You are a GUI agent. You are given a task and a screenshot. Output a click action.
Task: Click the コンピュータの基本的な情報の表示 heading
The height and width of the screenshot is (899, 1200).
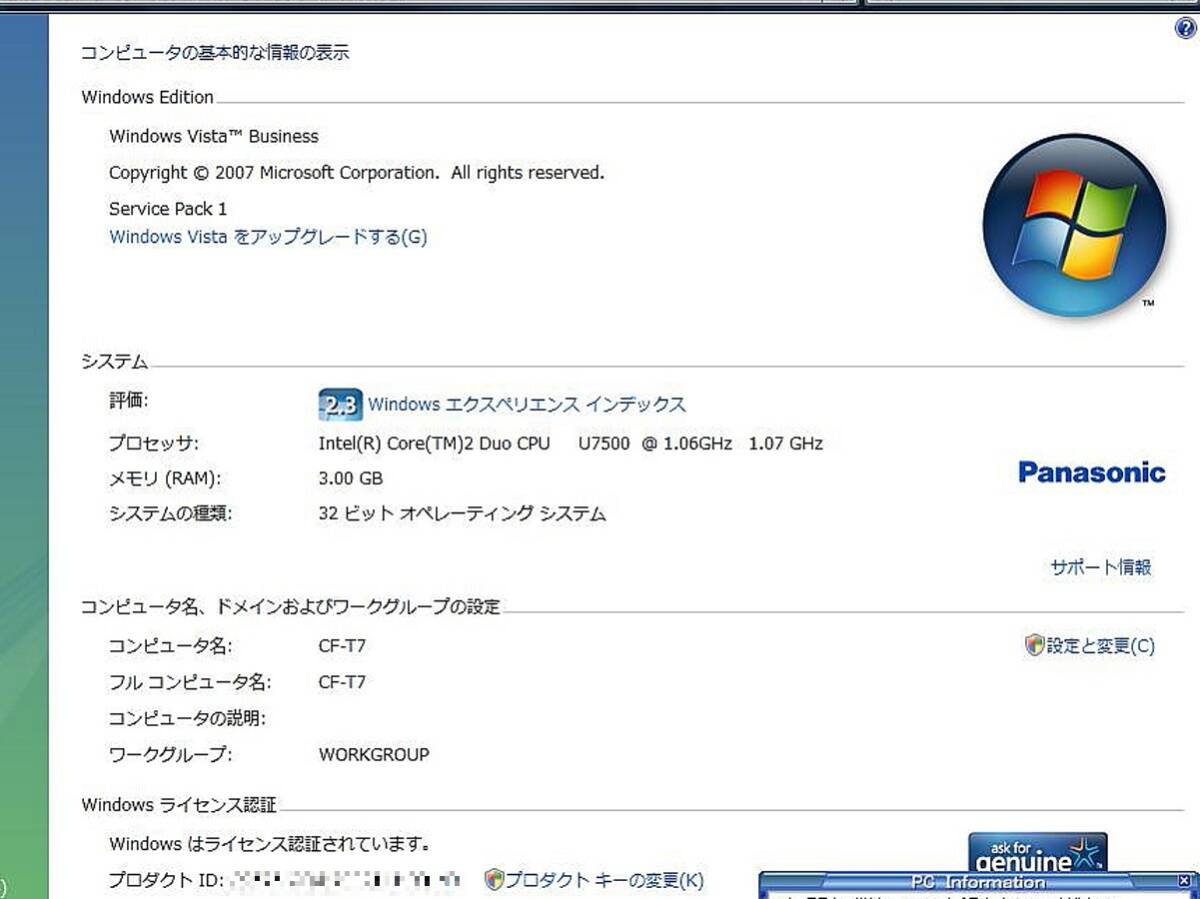tap(215, 53)
